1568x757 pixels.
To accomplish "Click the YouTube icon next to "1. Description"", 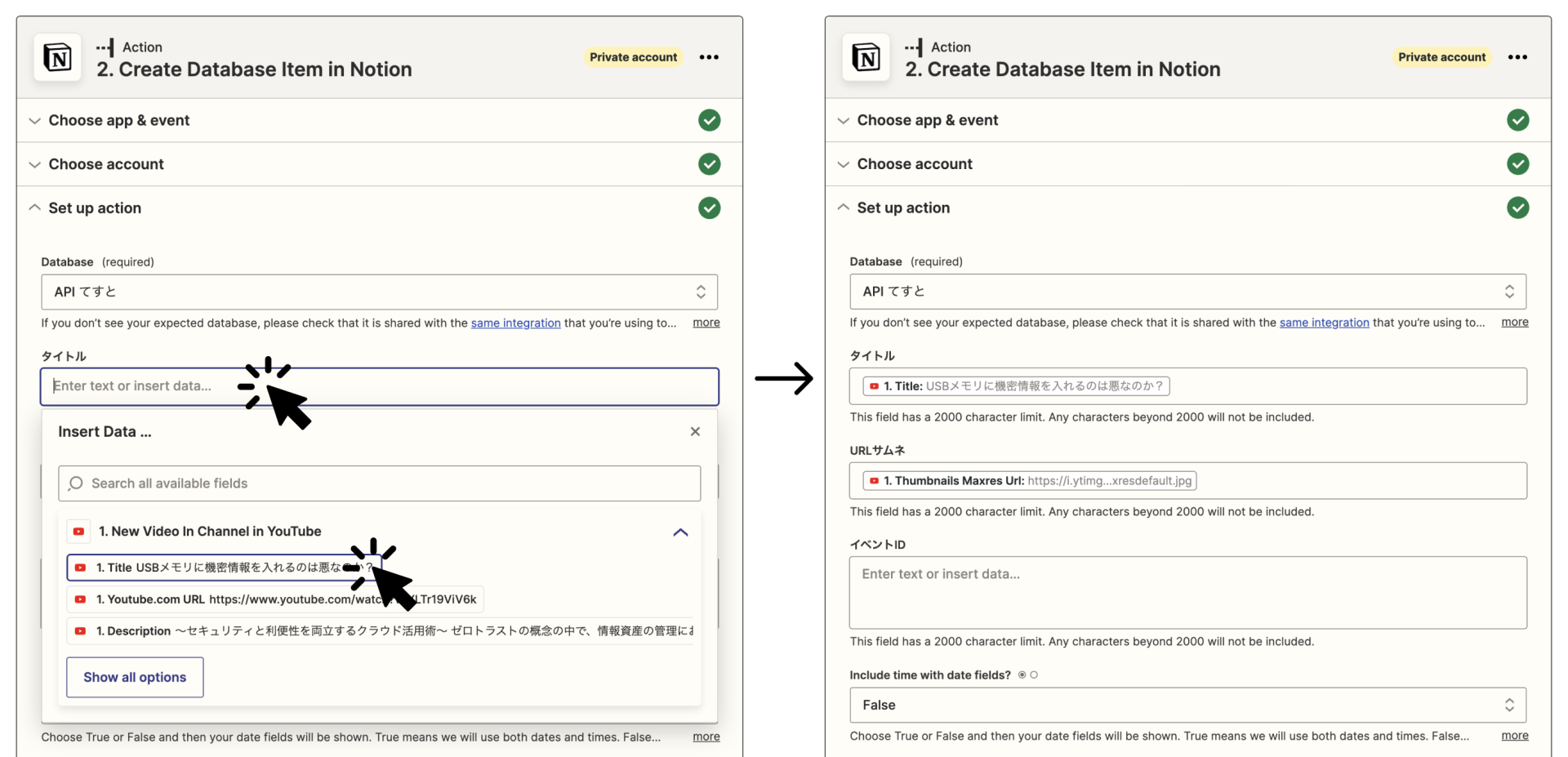I will click(80, 630).
